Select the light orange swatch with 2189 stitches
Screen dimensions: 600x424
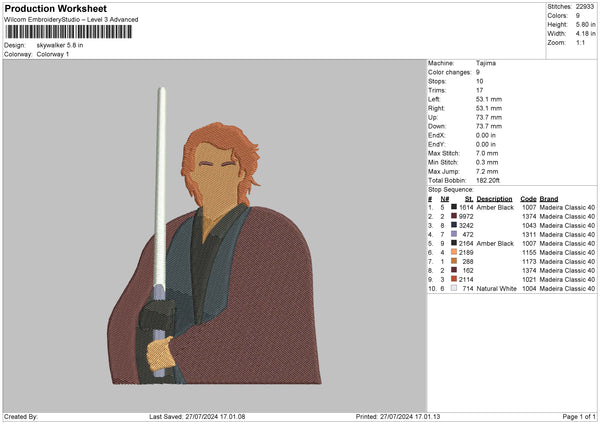tap(455, 252)
